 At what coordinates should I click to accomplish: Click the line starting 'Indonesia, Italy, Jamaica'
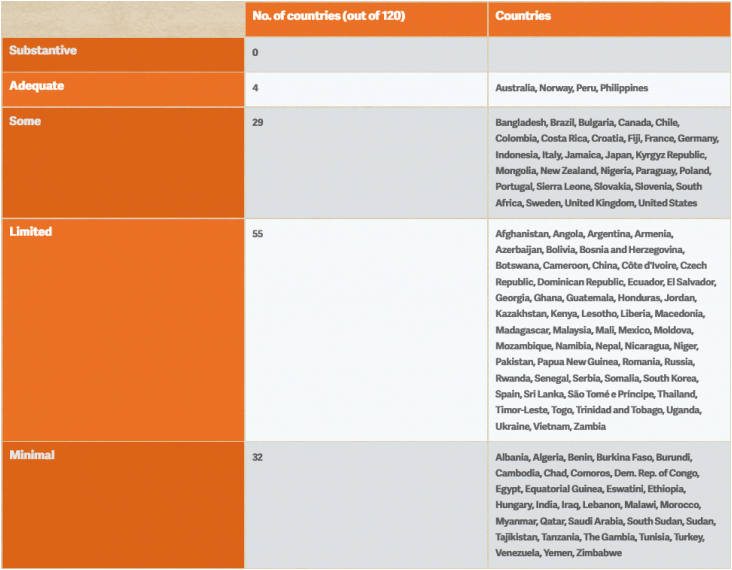point(601,155)
